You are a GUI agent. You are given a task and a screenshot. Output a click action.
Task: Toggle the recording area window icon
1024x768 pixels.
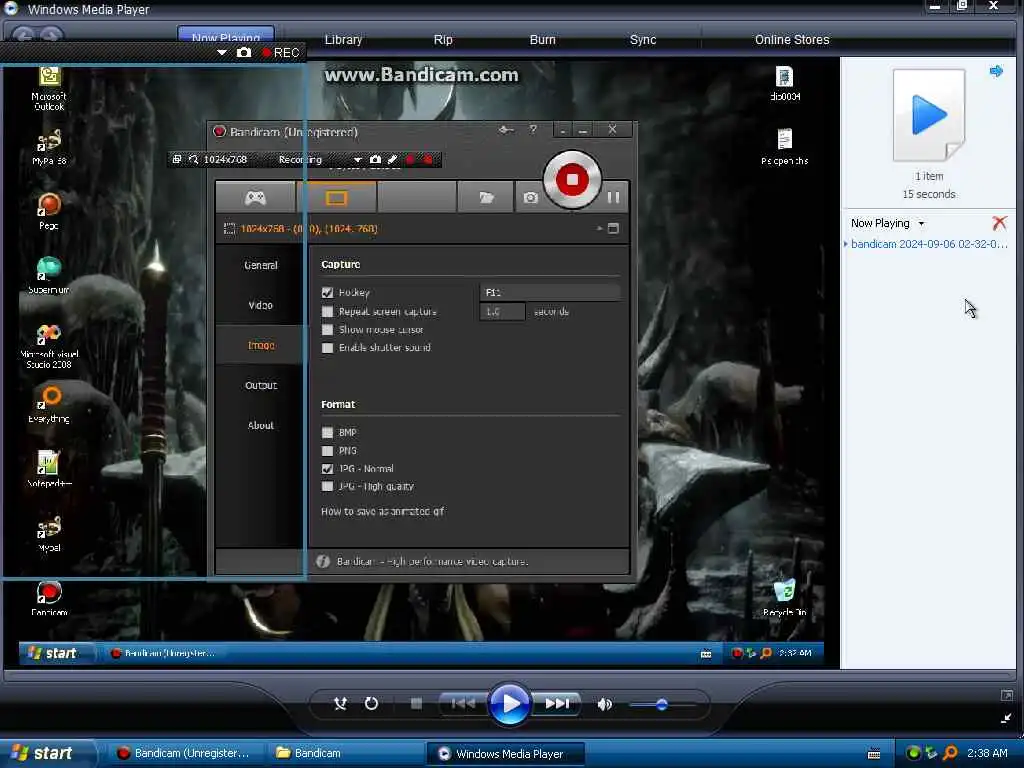(x=176, y=159)
